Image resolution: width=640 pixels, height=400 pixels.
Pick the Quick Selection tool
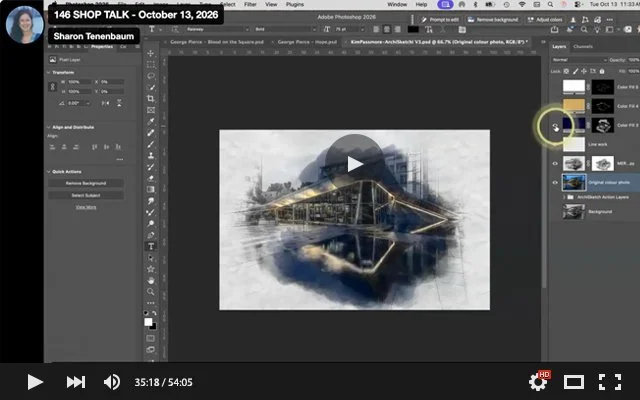click(151, 87)
